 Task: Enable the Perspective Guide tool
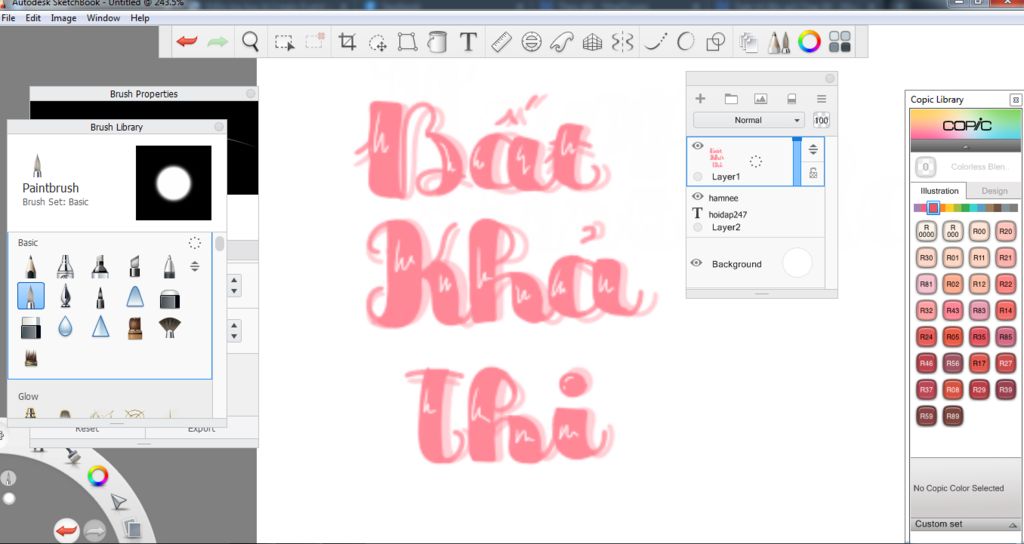tap(592, 42)
